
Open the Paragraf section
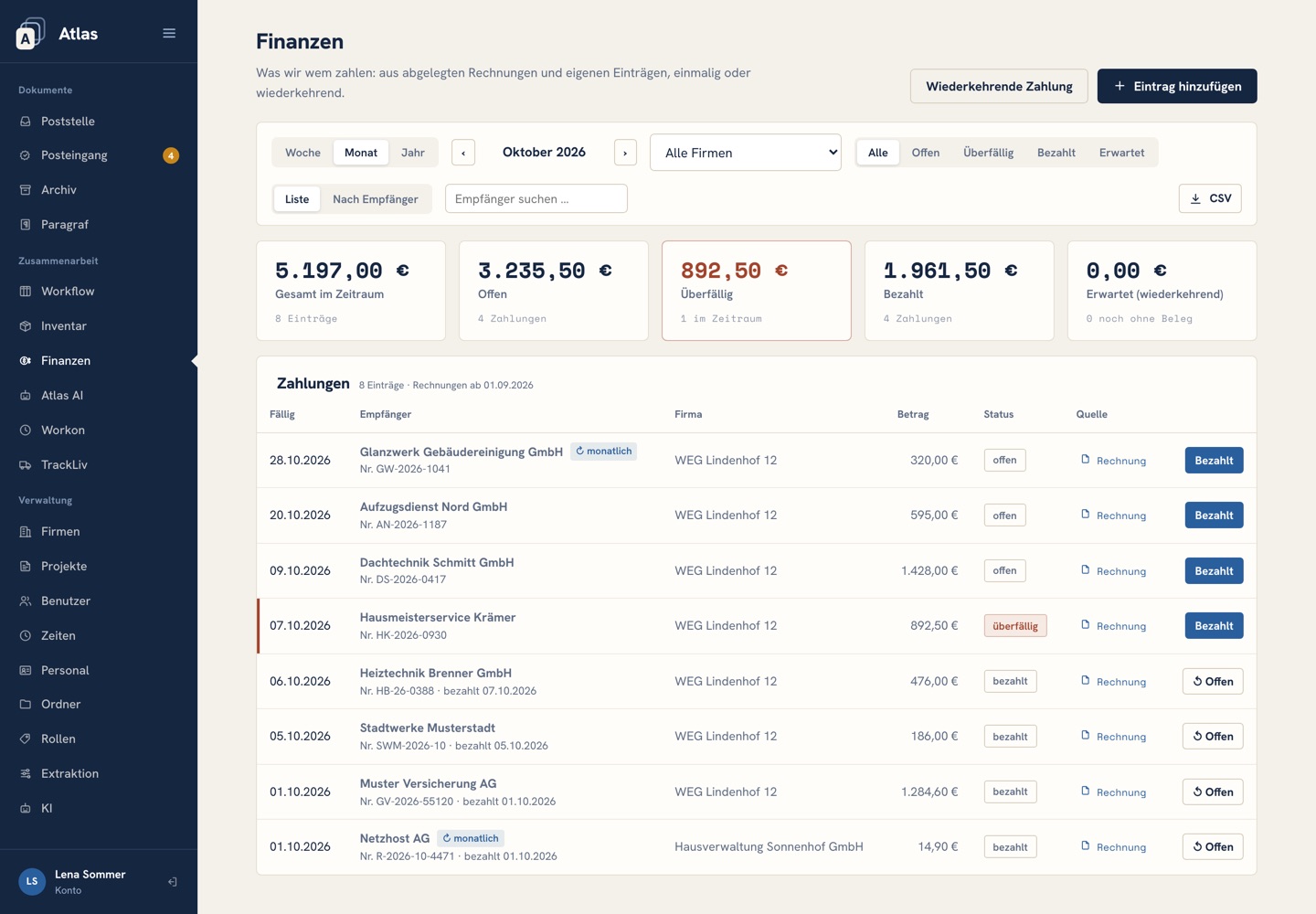tap(99, 225)
